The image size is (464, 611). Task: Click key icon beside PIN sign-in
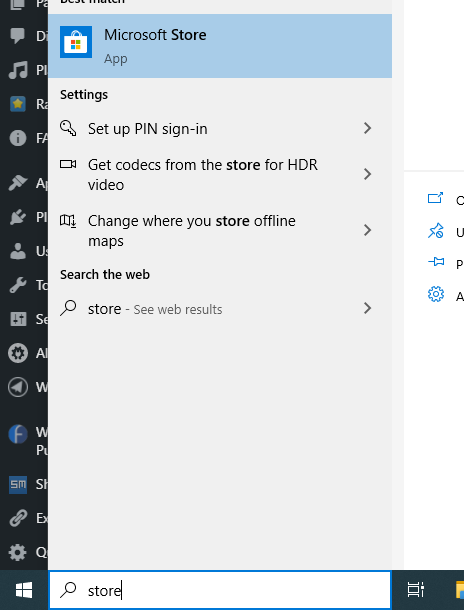[x=68, y=128]
